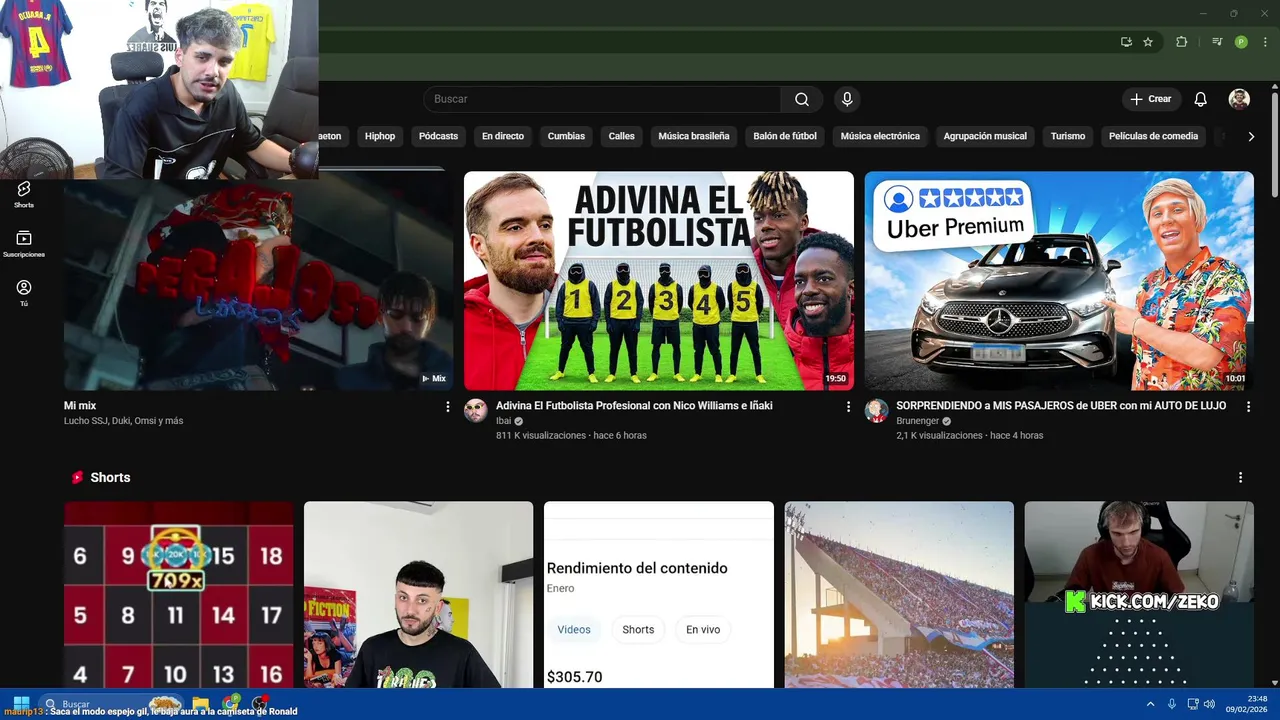
Task: Click the Chrome icon in the taskbar
Action: click(x=231, y=704)
